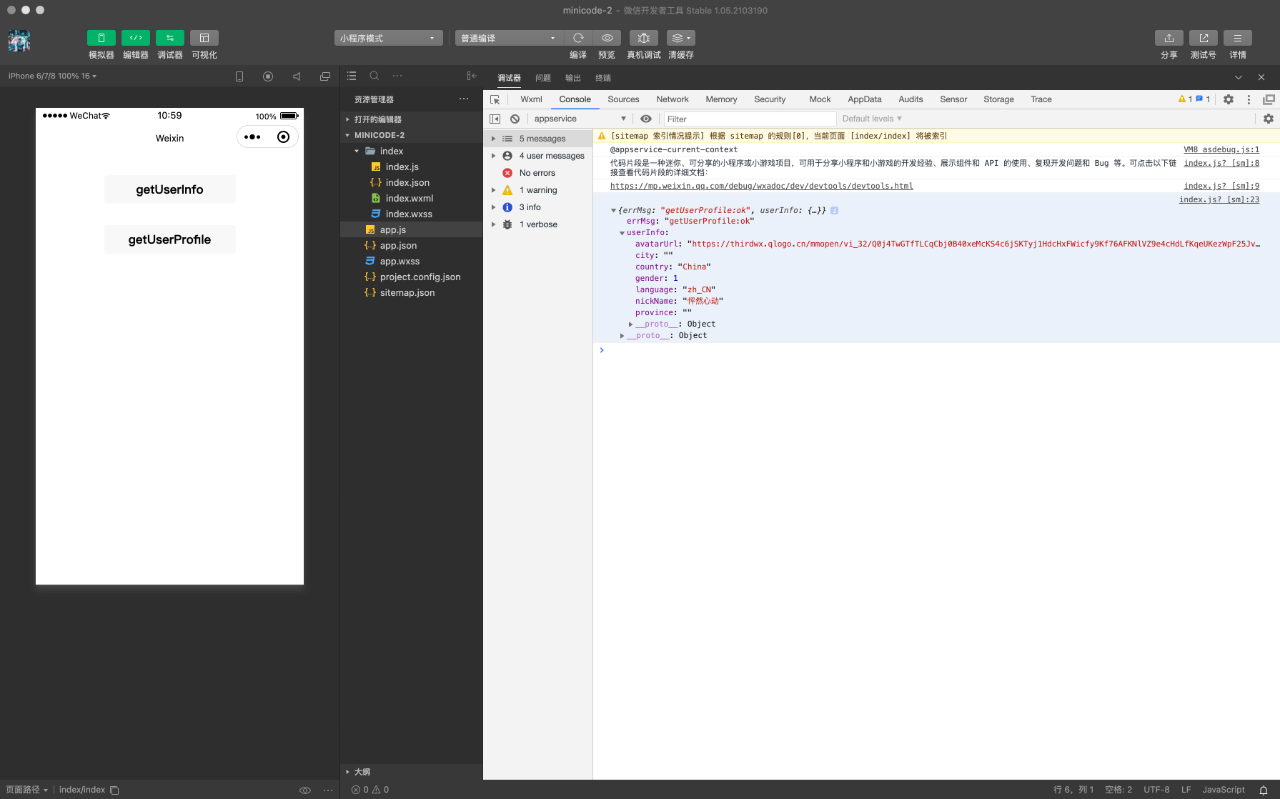Switch to the Storage tab
1280x799 pixels.
(998, 99)
